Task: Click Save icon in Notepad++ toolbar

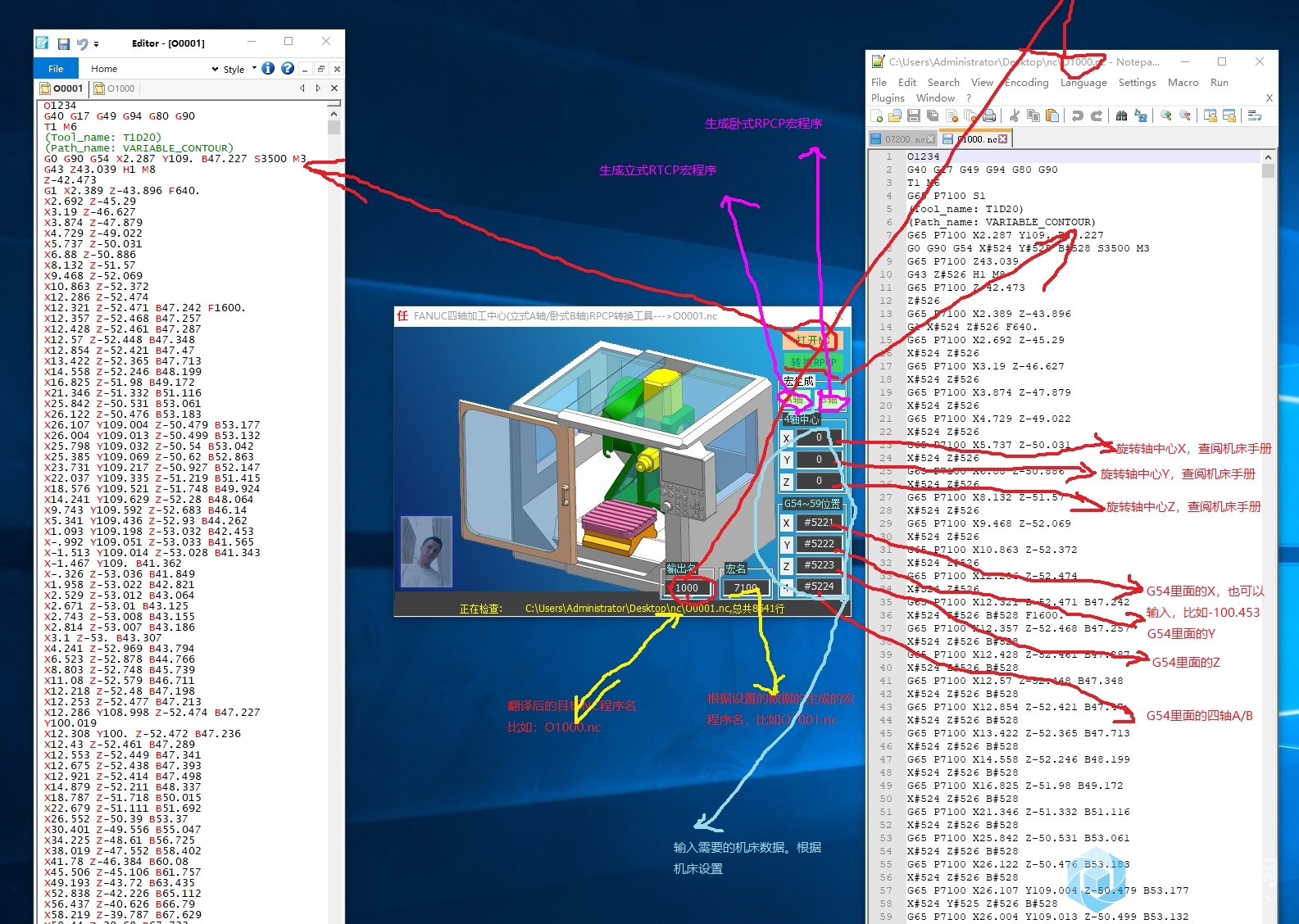Action: click(x=914, y=116)
